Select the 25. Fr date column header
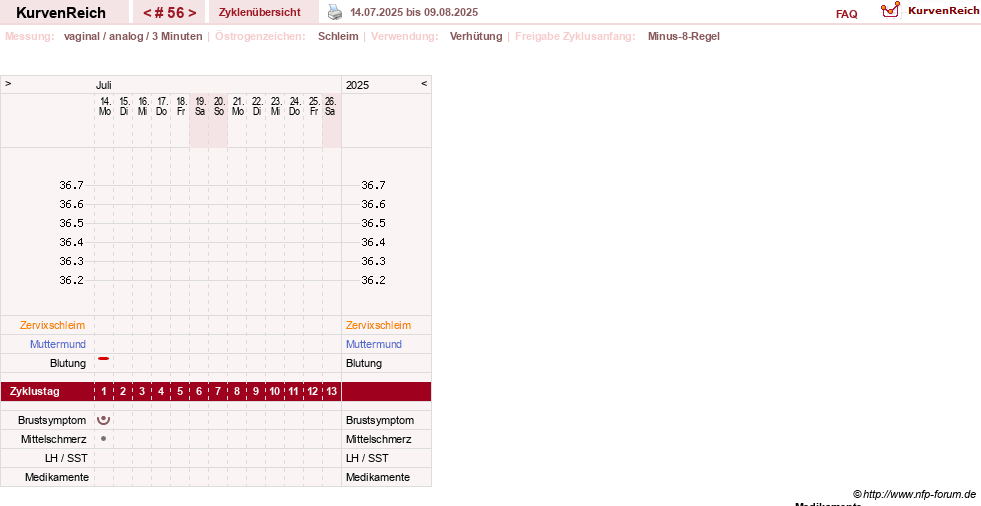The width and height of the screenshot is (981, 506). point(313,106)
